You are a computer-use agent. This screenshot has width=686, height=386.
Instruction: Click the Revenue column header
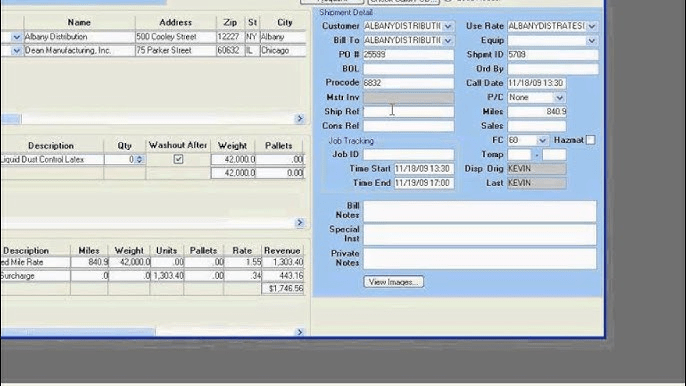click(282, 251)
